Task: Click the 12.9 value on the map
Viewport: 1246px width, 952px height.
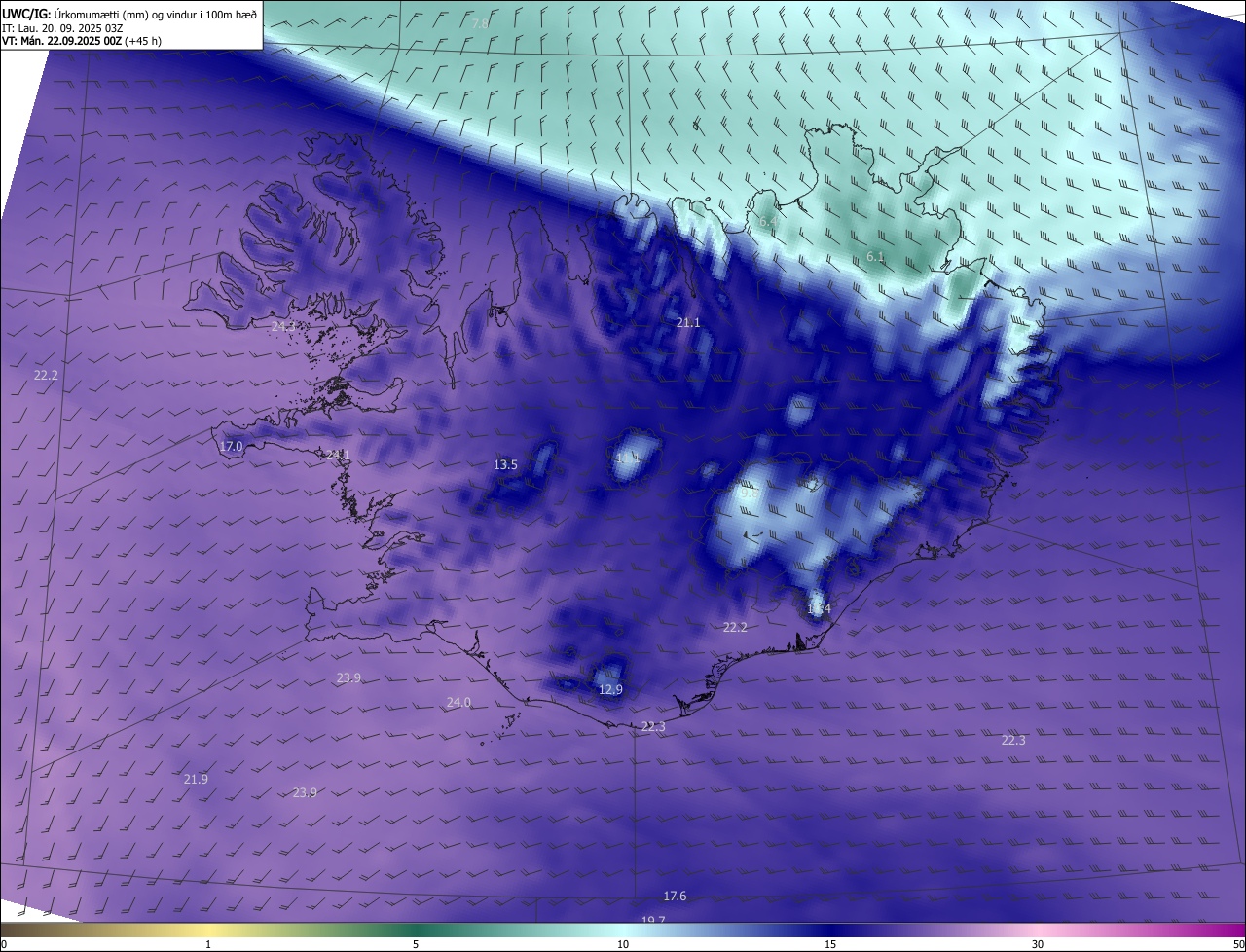Action: click(x=610, y=689)
